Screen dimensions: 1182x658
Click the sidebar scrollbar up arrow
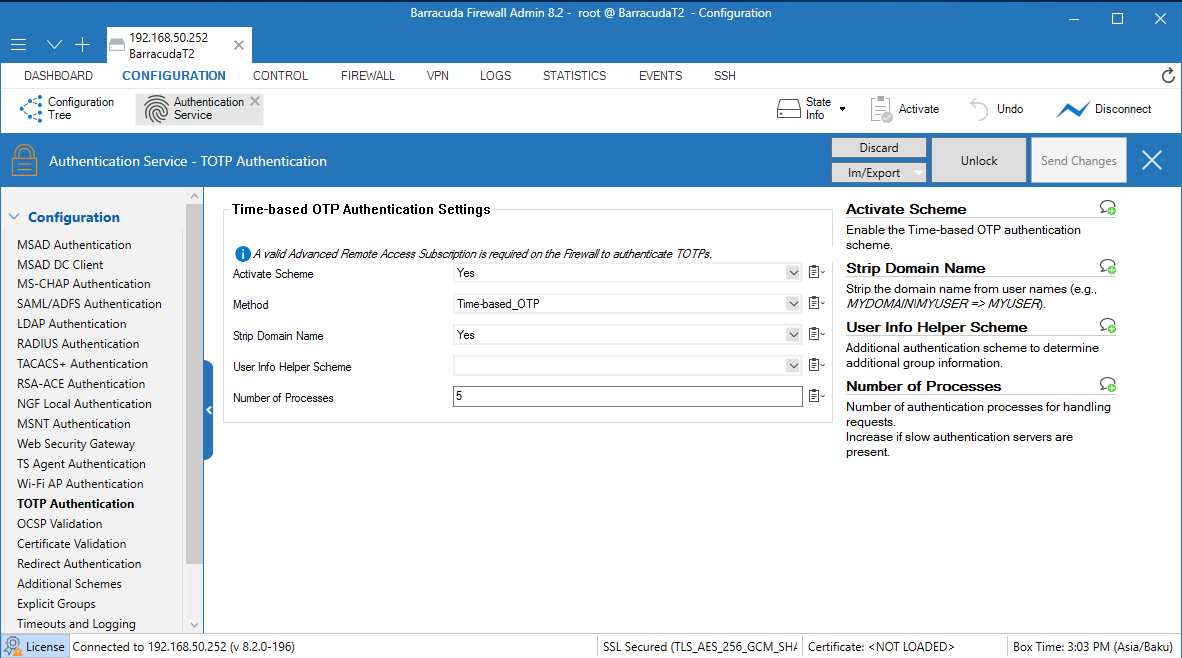pos(194,196)
